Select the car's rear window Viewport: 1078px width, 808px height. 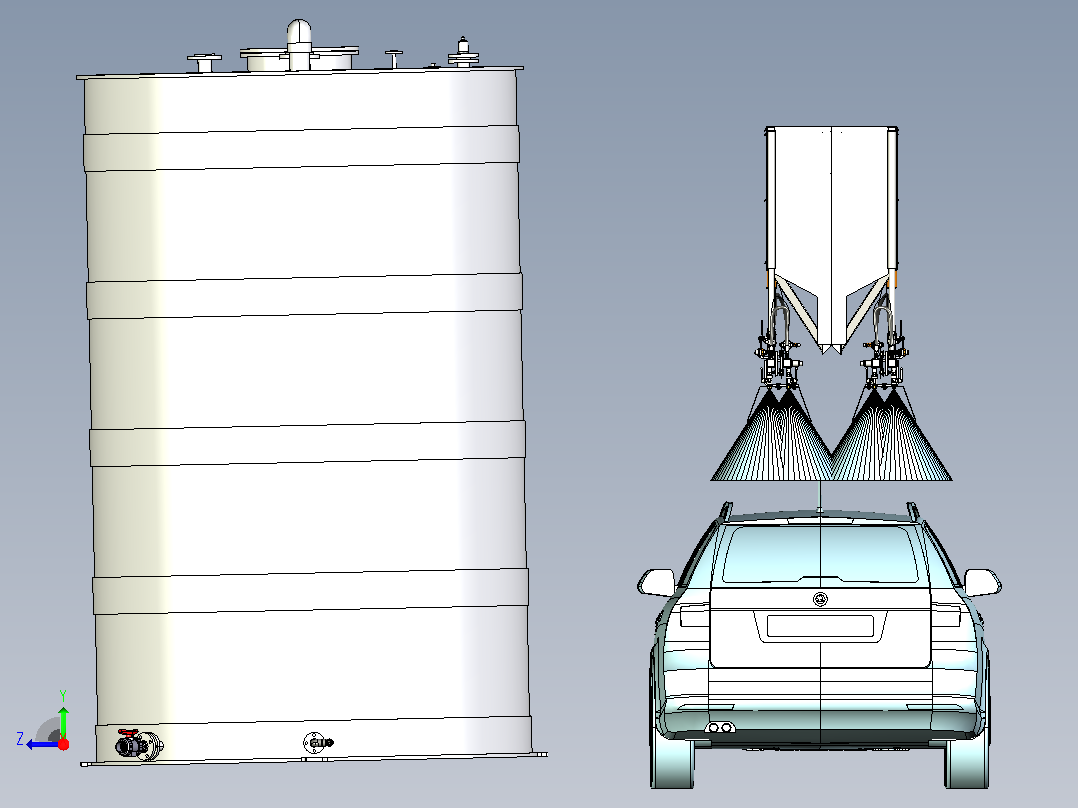click(x=820, y=554)
